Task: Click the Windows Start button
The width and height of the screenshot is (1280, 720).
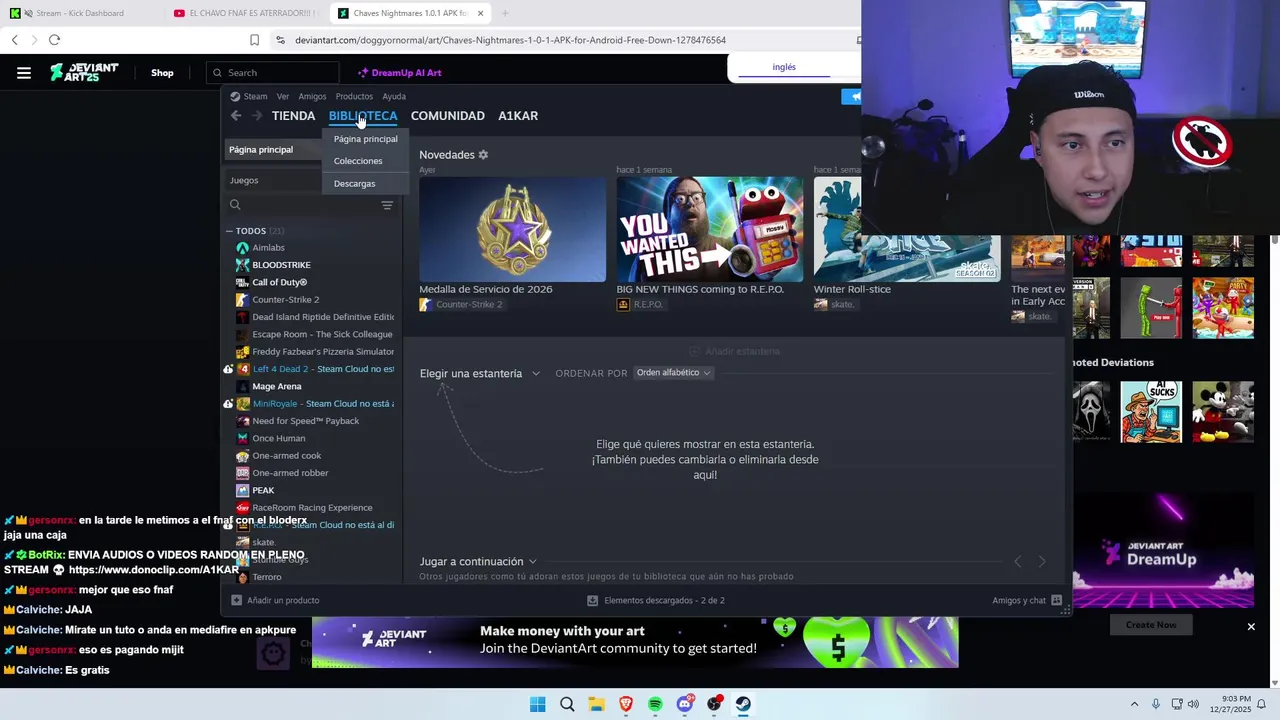Action: 537,704
